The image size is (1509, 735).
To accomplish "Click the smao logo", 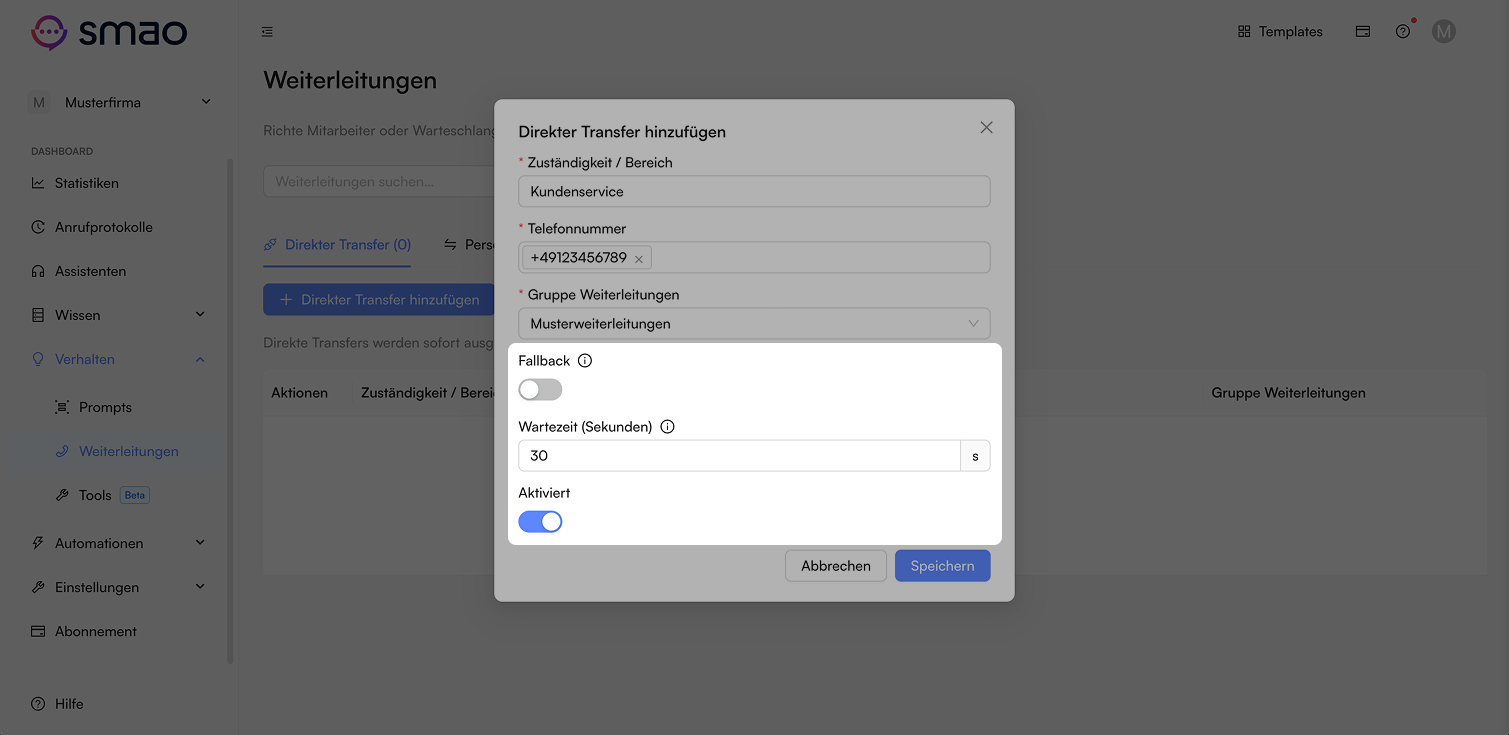I will point(108,32).
